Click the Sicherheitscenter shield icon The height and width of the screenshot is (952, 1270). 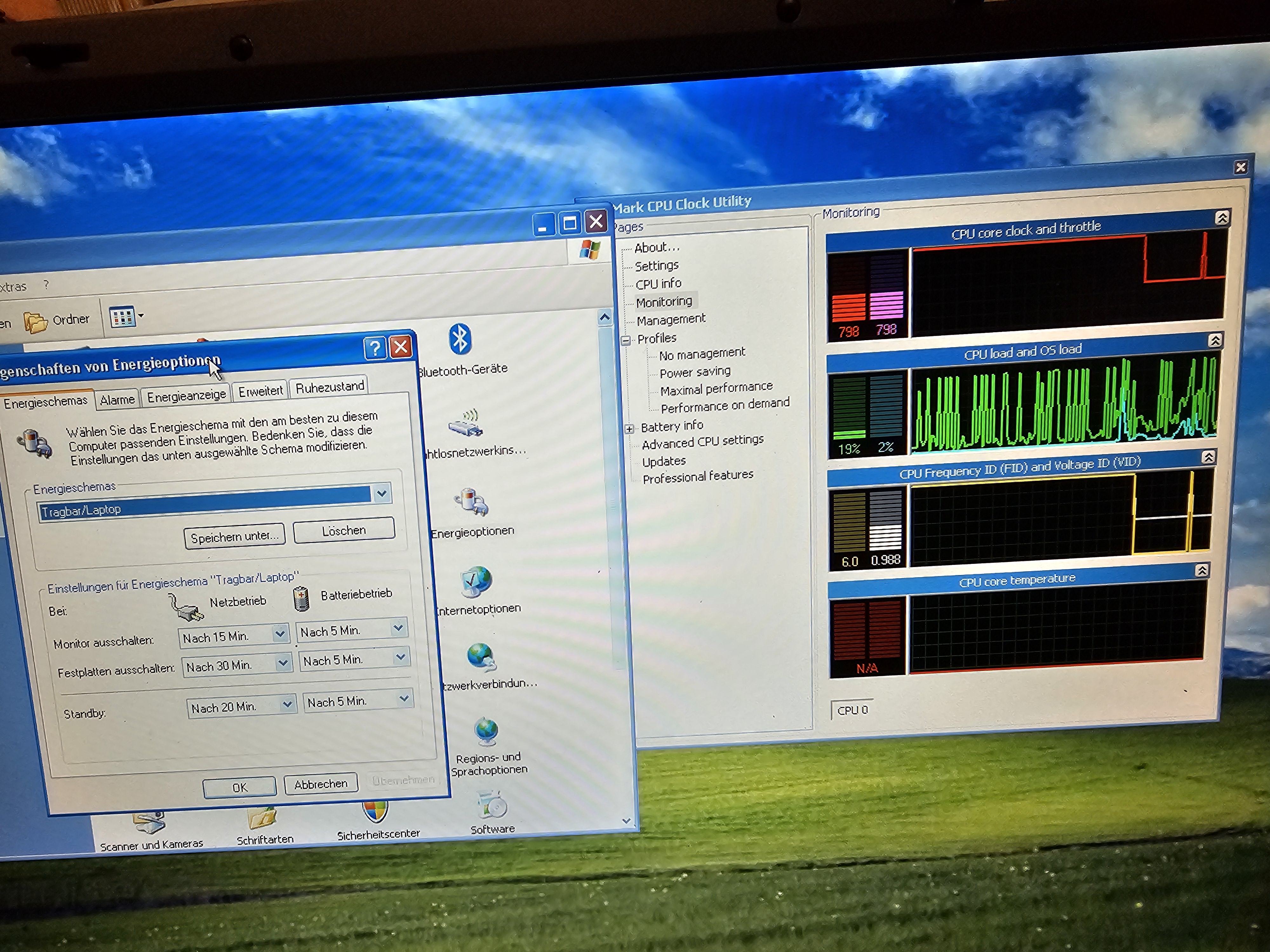click(376, 812)
